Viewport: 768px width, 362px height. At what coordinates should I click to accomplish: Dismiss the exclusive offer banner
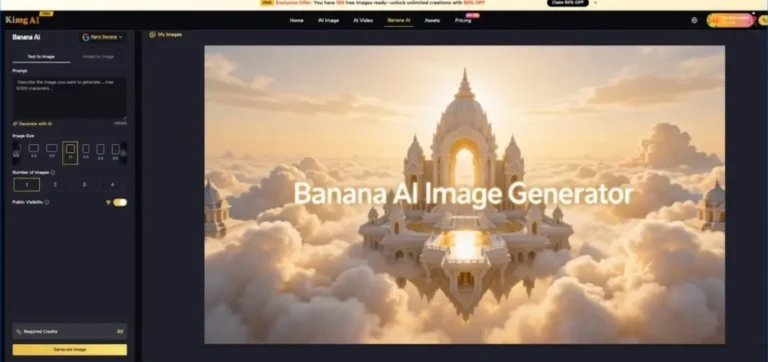coord(596,2)
